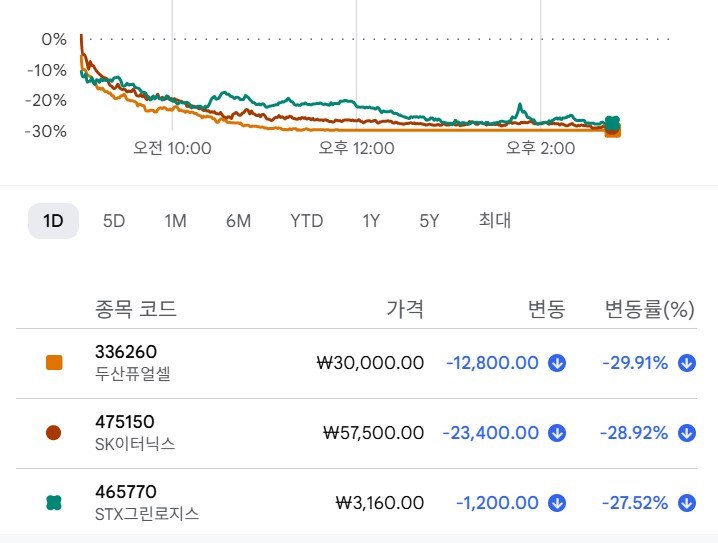The image size is (718, 543).
Task: Click the down arrow beside -12,800.00
Action: coord(557,363)
